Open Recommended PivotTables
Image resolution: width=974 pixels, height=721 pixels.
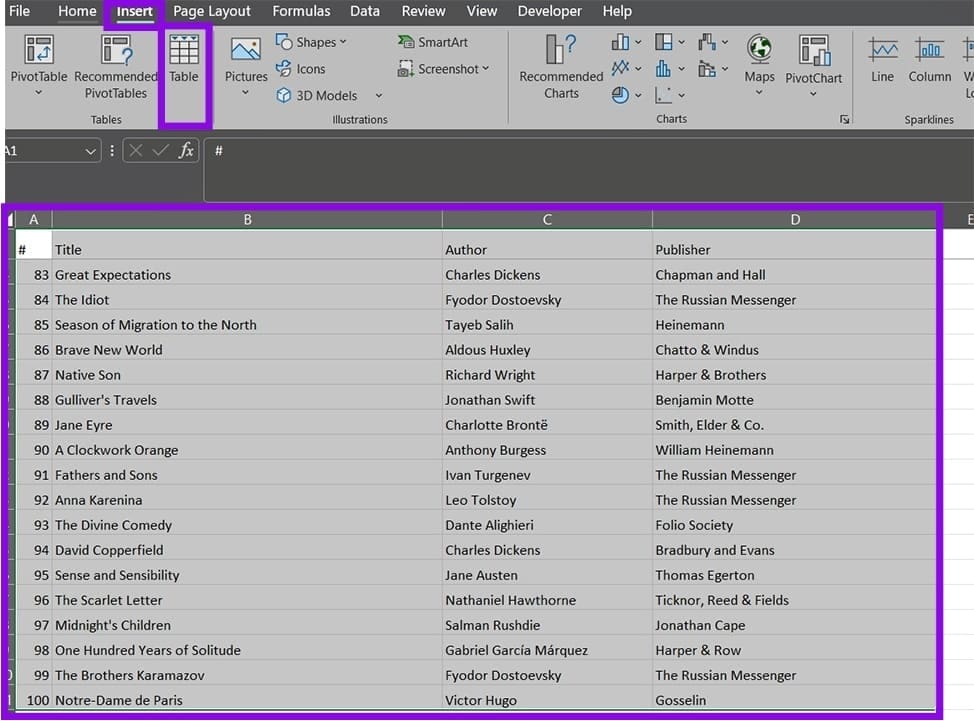116,67
